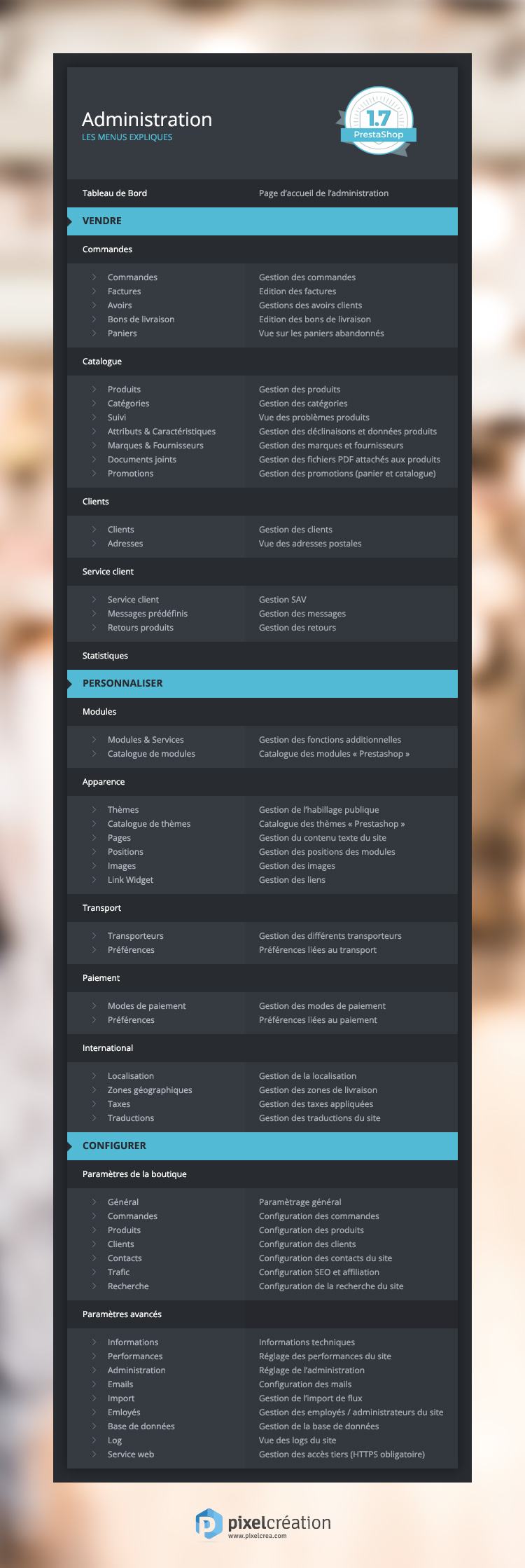The image size is (525, 1568).
Task: Click the arrow beside Transporteurs
Action: [x=94, y=936]
